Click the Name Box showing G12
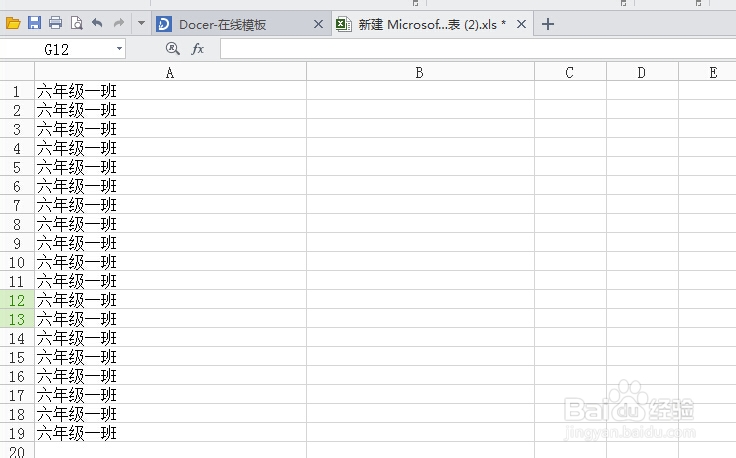This screenshot has height=458, width=736. (57, 49)
